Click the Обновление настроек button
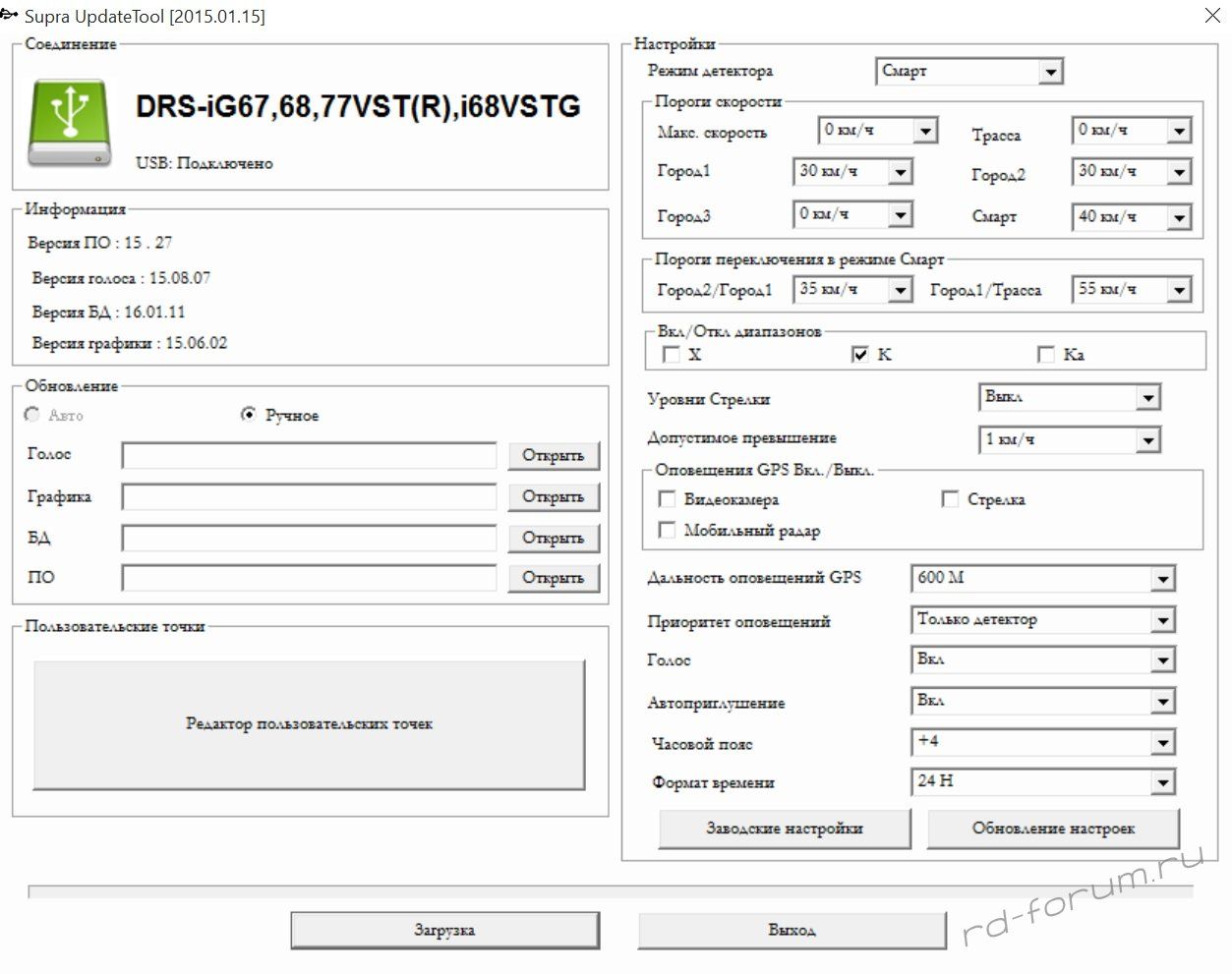 coord(1053,829)
